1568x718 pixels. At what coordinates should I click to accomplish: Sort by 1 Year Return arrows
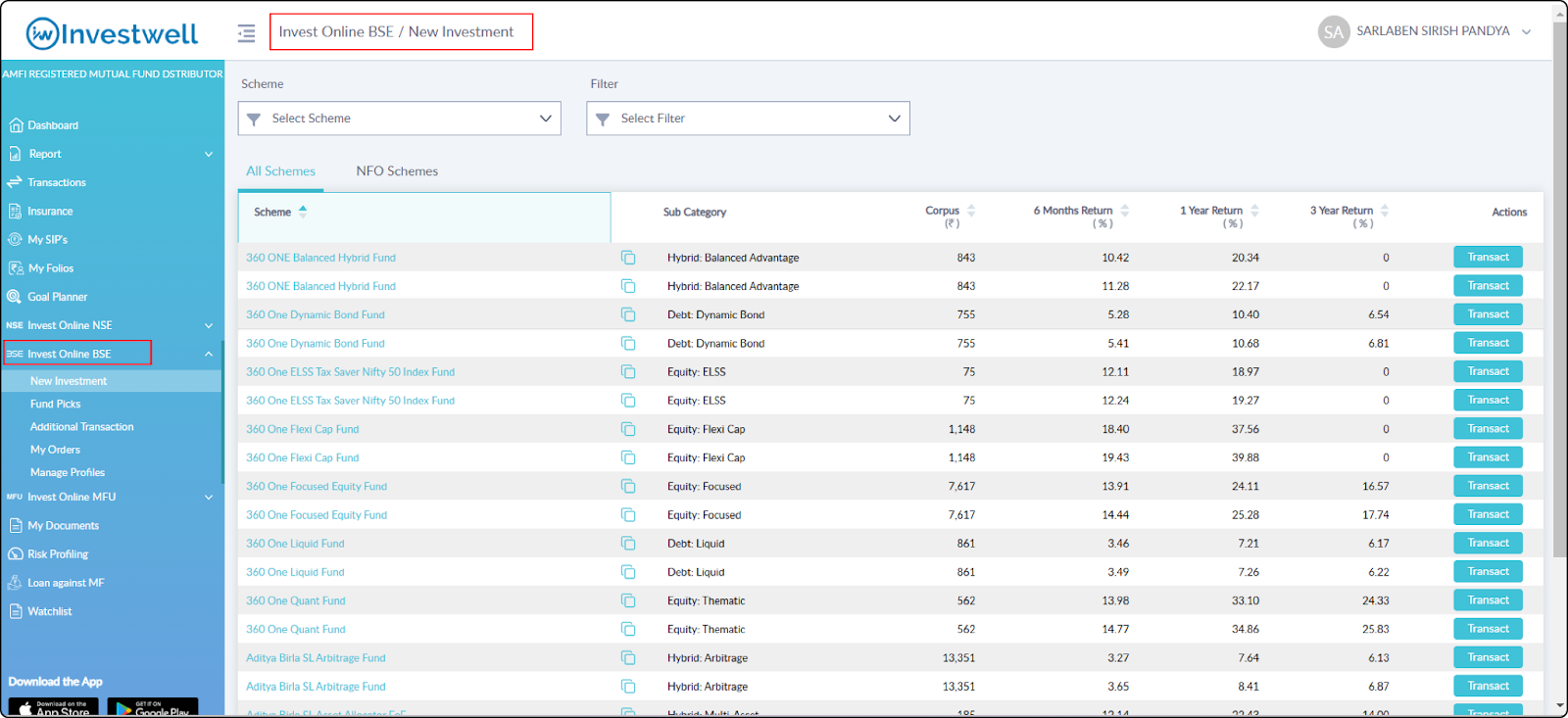tap(1254, 211)
